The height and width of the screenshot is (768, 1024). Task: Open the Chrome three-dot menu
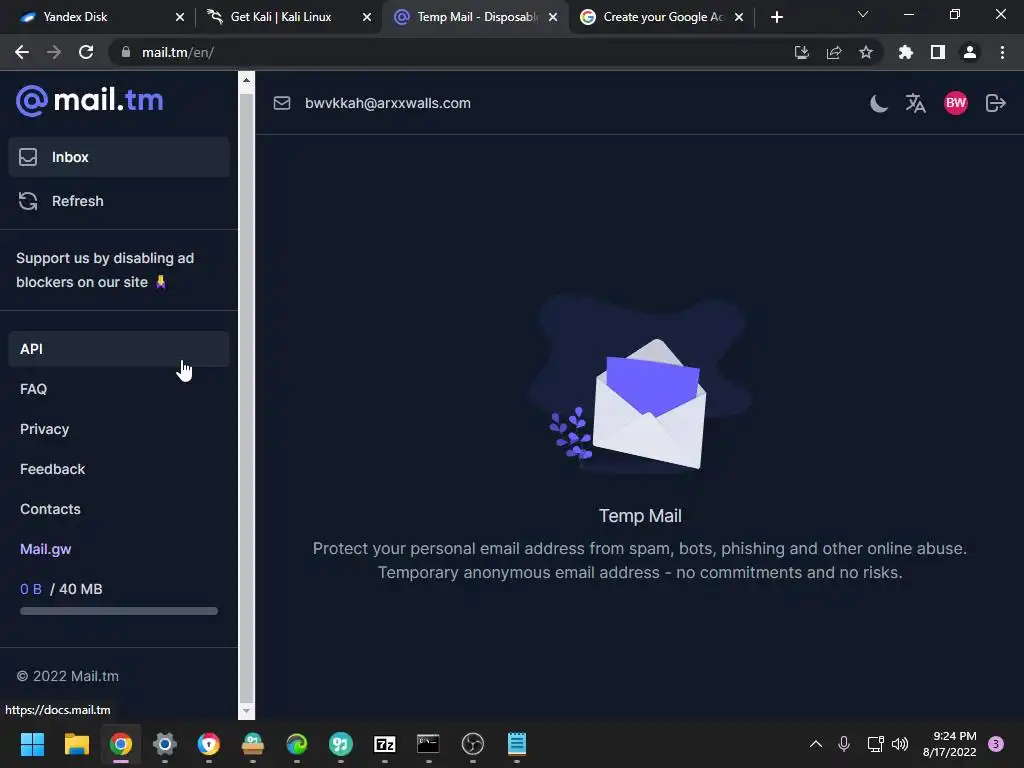[1002, 52]
